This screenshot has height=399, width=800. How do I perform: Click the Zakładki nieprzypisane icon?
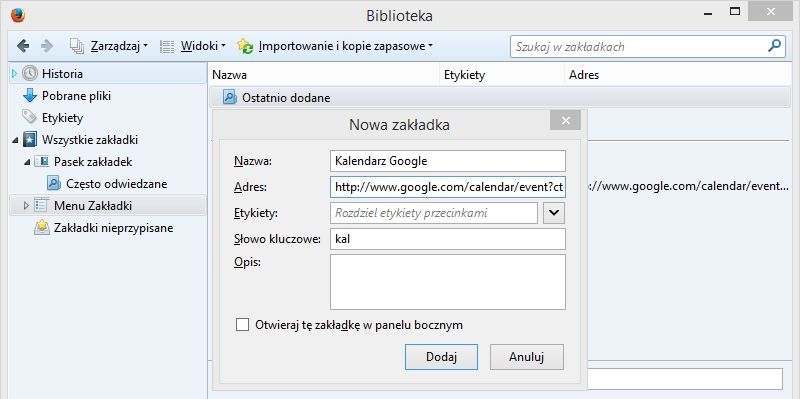[42, 228]
